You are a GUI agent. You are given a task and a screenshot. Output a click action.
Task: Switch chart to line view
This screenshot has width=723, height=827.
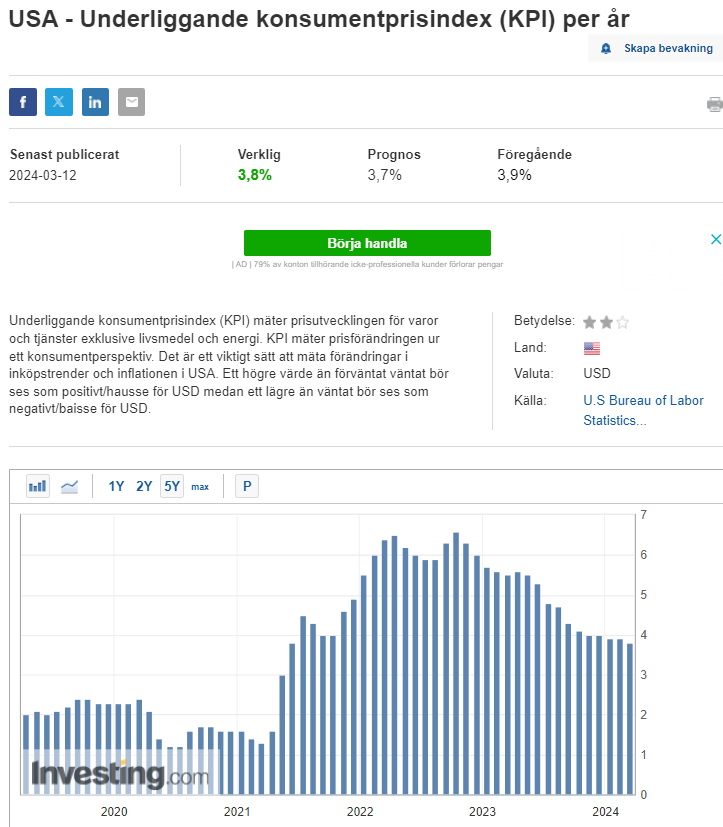(70, 487)
